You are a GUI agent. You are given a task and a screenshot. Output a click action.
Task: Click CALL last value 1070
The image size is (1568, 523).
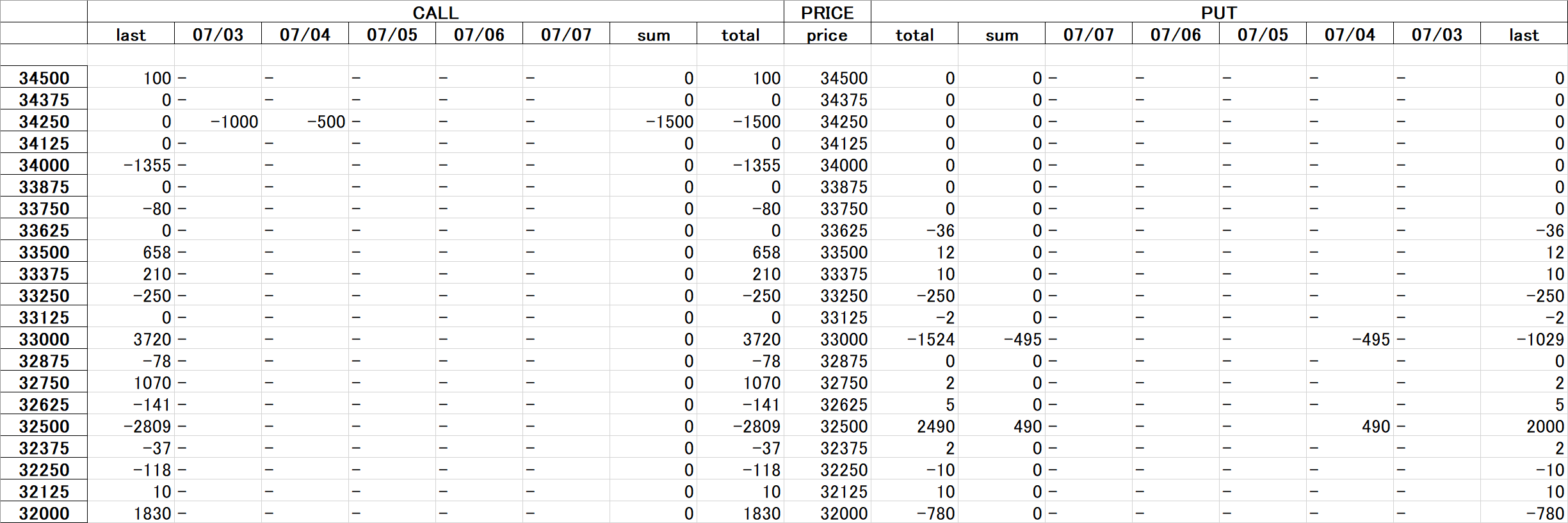[x=131, y=382]
